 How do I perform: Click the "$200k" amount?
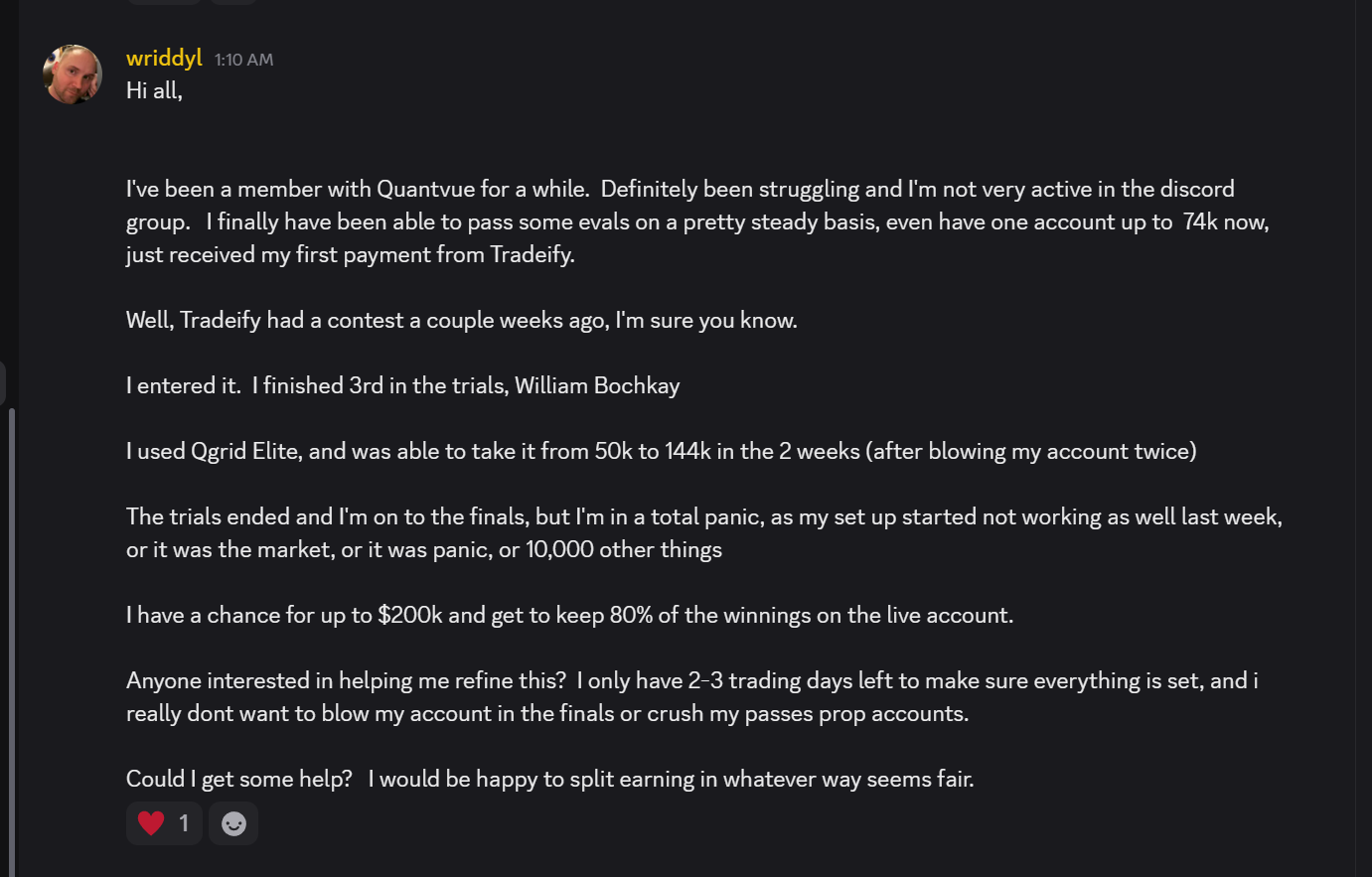410,615
